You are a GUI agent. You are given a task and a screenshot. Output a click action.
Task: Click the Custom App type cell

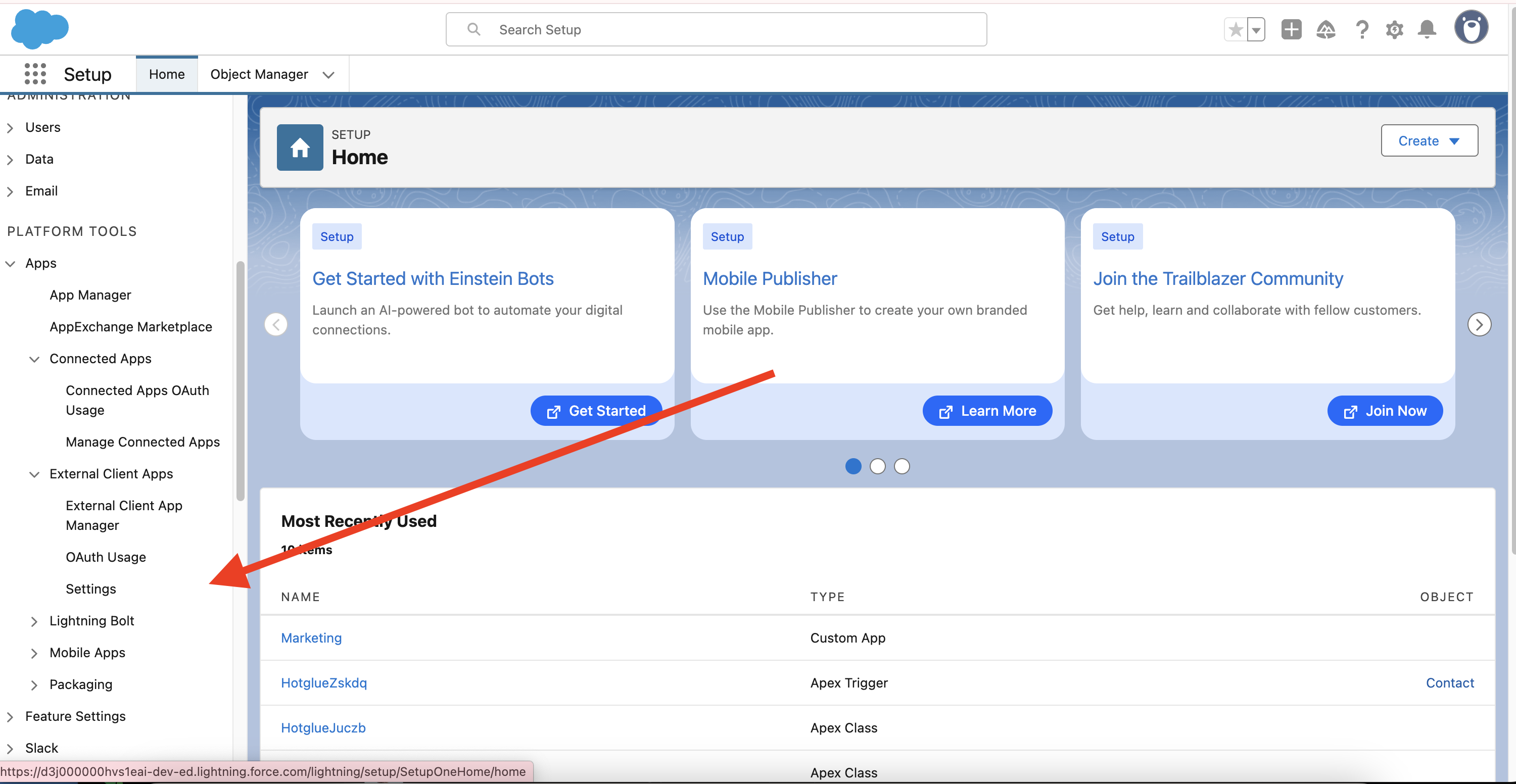[x=847, y=638]
